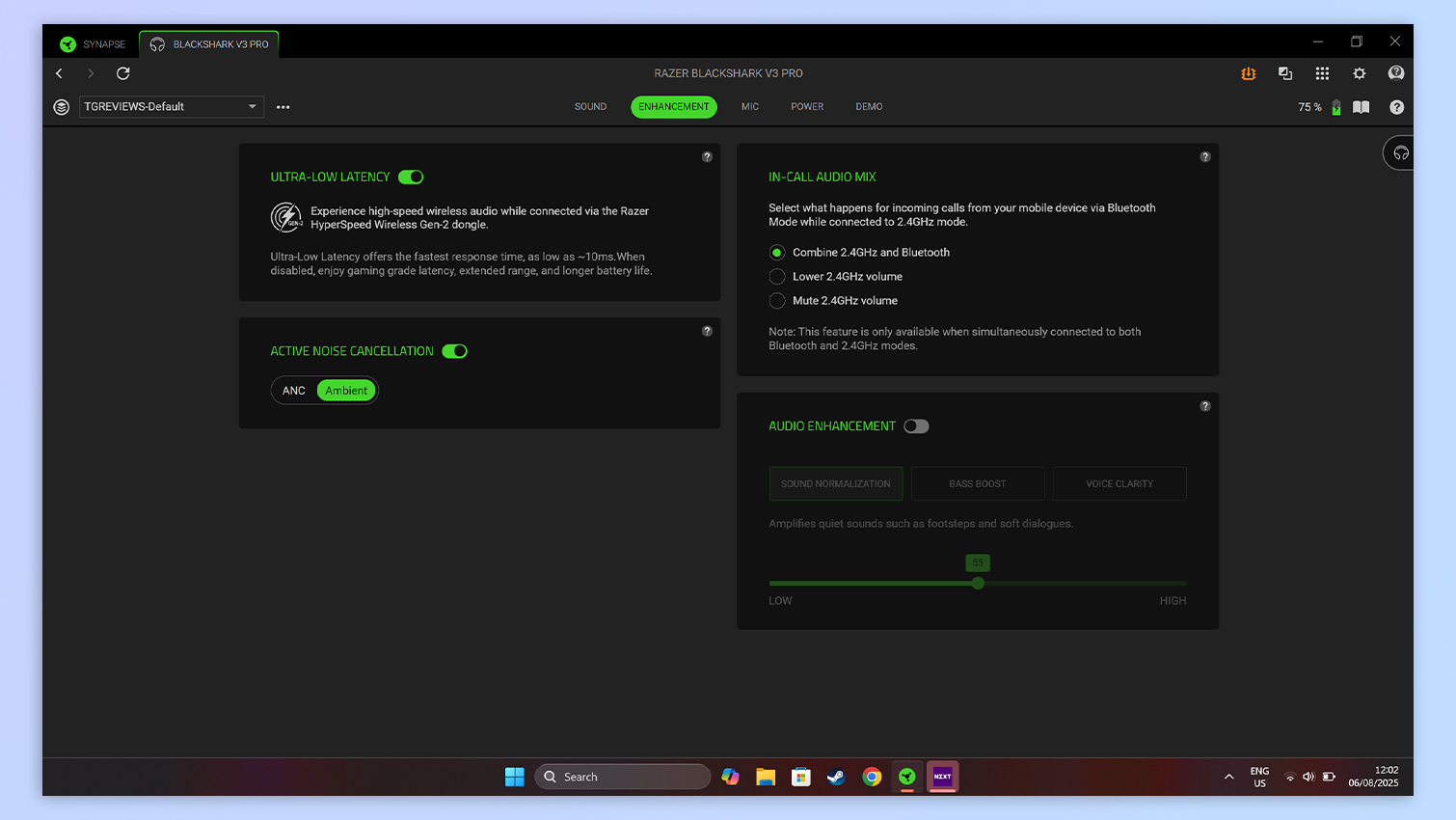
Task: Click the headset battery indicator
Action: coord(1336,107)
